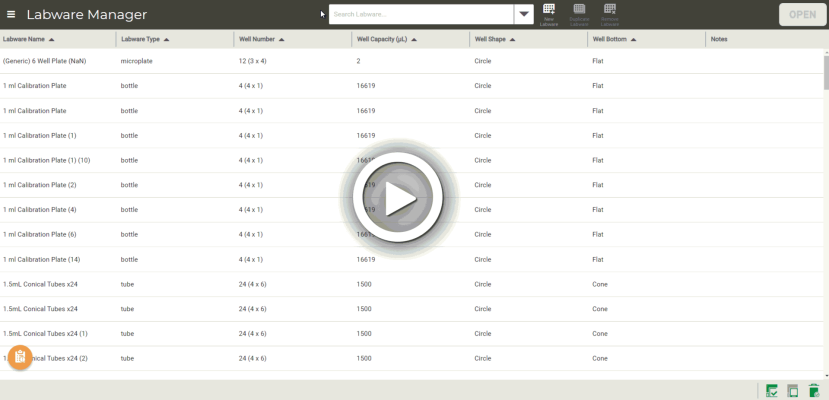Click the orange clipboard floating button
The width and height of the screenshot is (829, 400).
pyautogui.click(x=20, y=357)
